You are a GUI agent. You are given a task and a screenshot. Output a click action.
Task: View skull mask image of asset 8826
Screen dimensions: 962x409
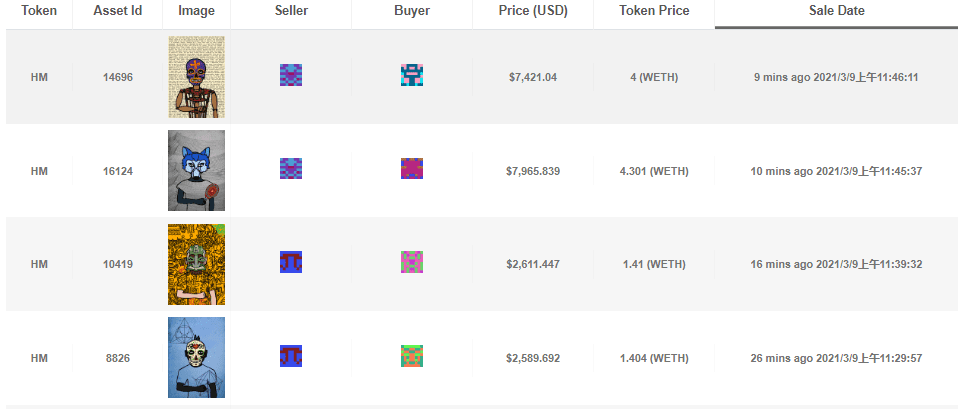tap(196, 357)
